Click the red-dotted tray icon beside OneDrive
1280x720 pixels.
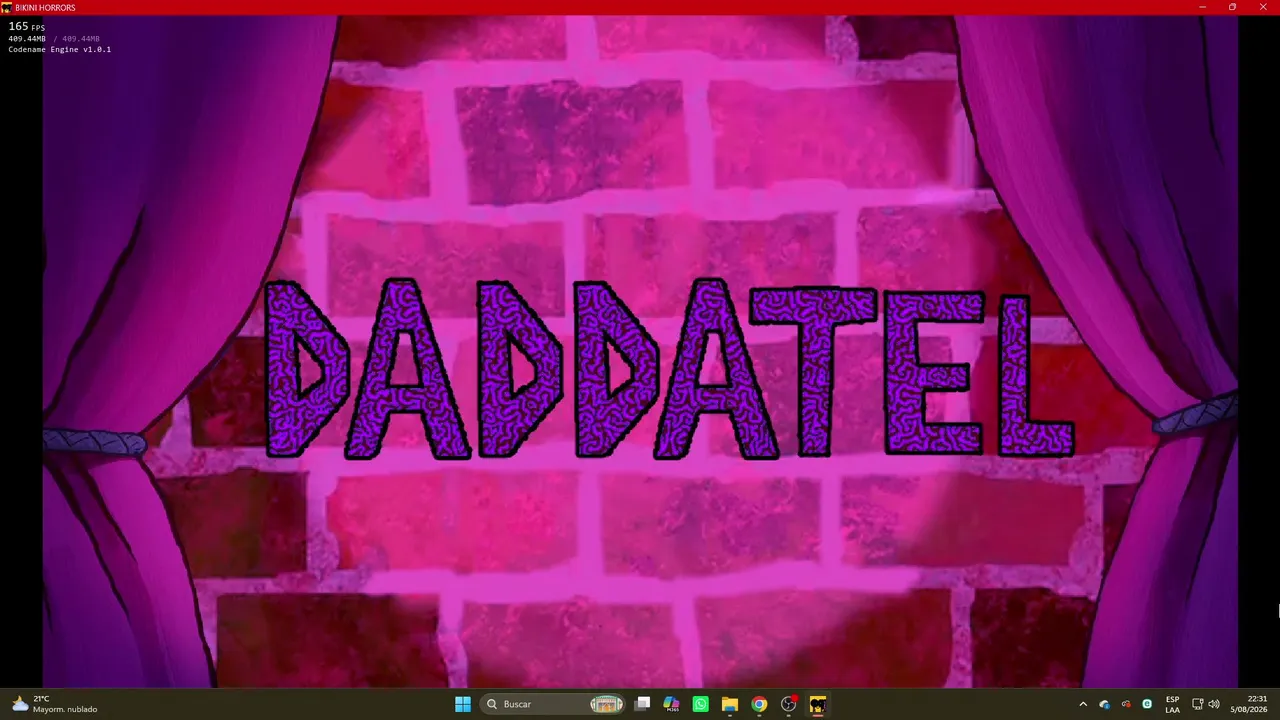pos(1126,704)
